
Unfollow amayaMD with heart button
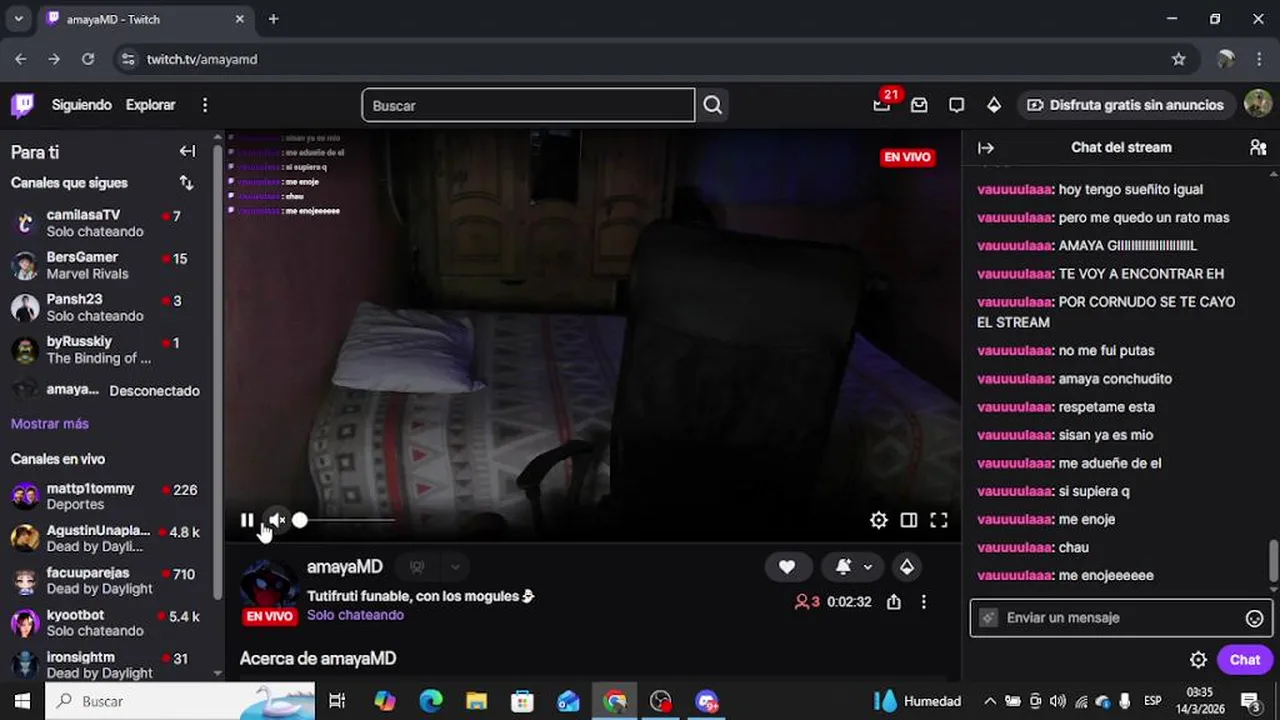tap(787, 567)
